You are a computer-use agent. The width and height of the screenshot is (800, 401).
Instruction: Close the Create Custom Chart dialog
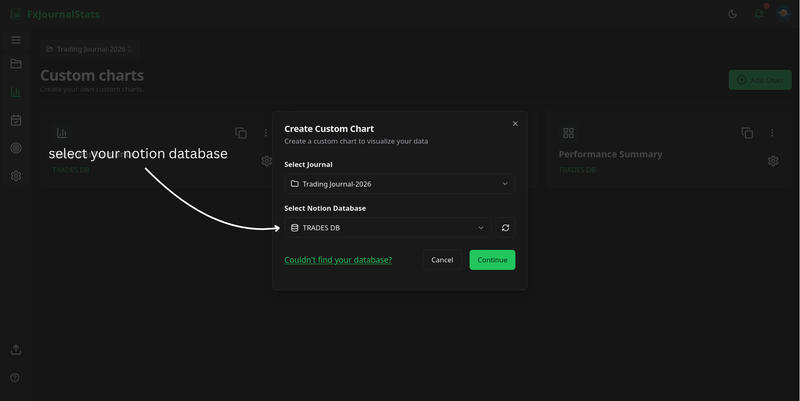coord(515,123)
